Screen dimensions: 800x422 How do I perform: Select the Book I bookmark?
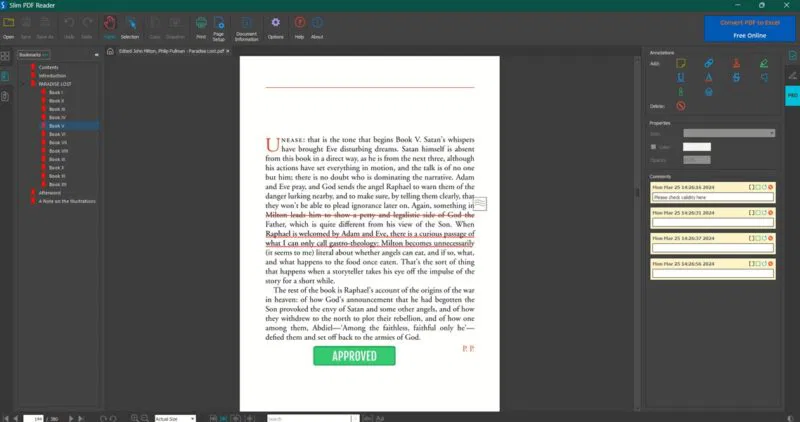click(56, 92)
